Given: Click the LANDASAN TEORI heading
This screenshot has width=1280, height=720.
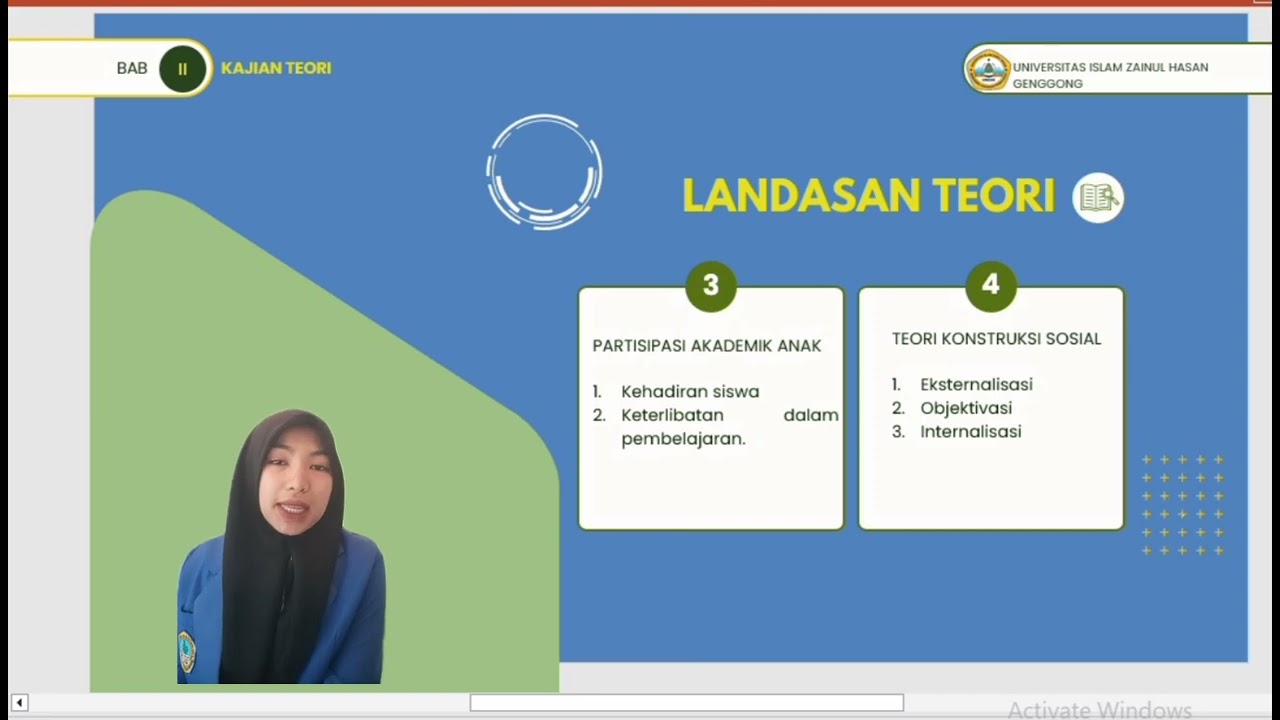Looking at the screenshot, I should [x=869, y=196].
